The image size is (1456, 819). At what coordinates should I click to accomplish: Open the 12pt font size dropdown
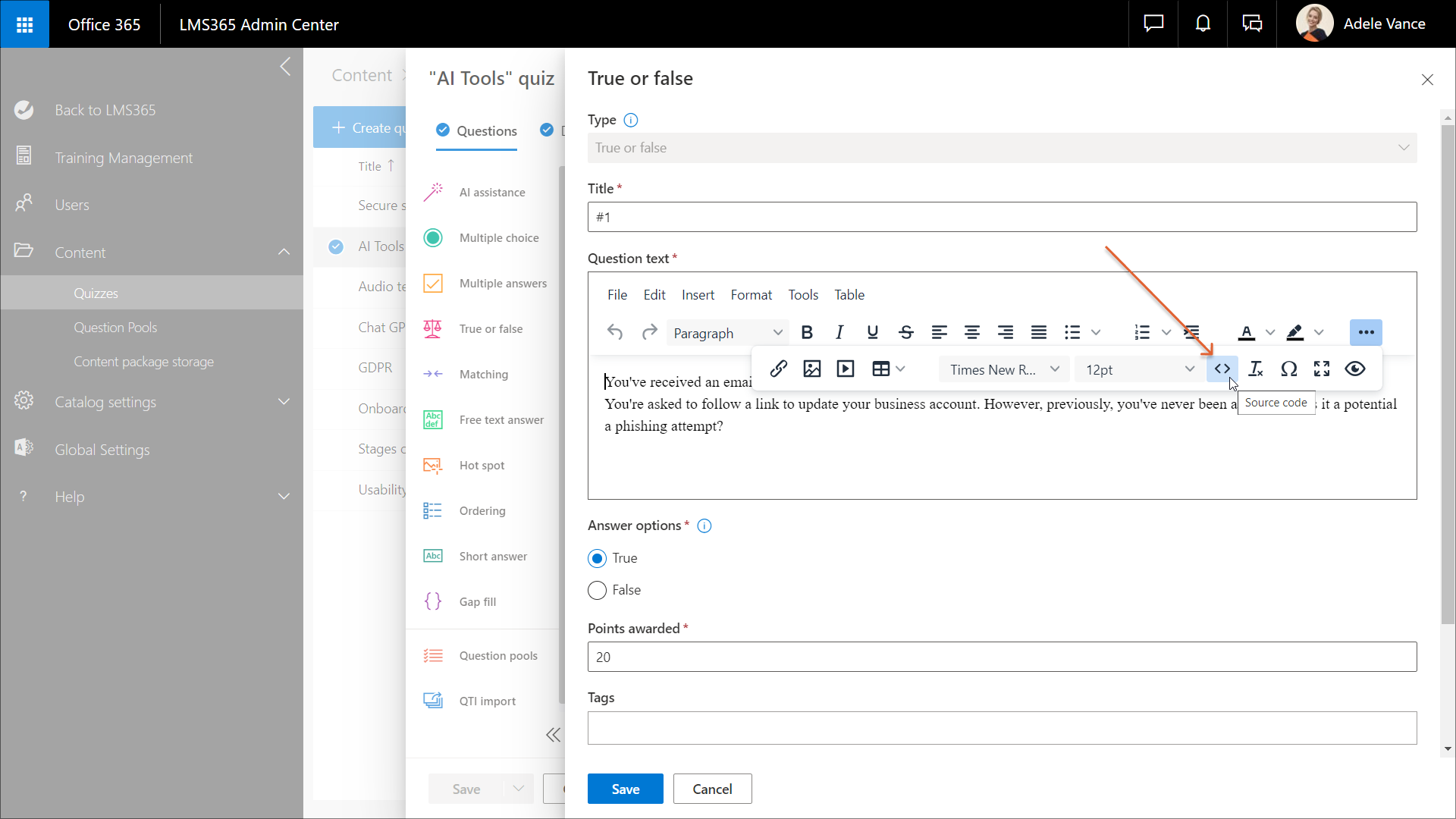(1138, 369)
